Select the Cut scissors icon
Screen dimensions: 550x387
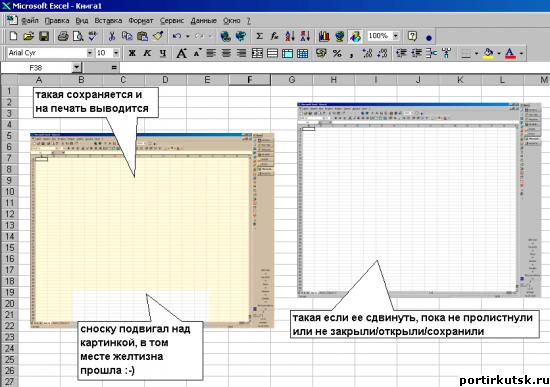pos(112,36)
